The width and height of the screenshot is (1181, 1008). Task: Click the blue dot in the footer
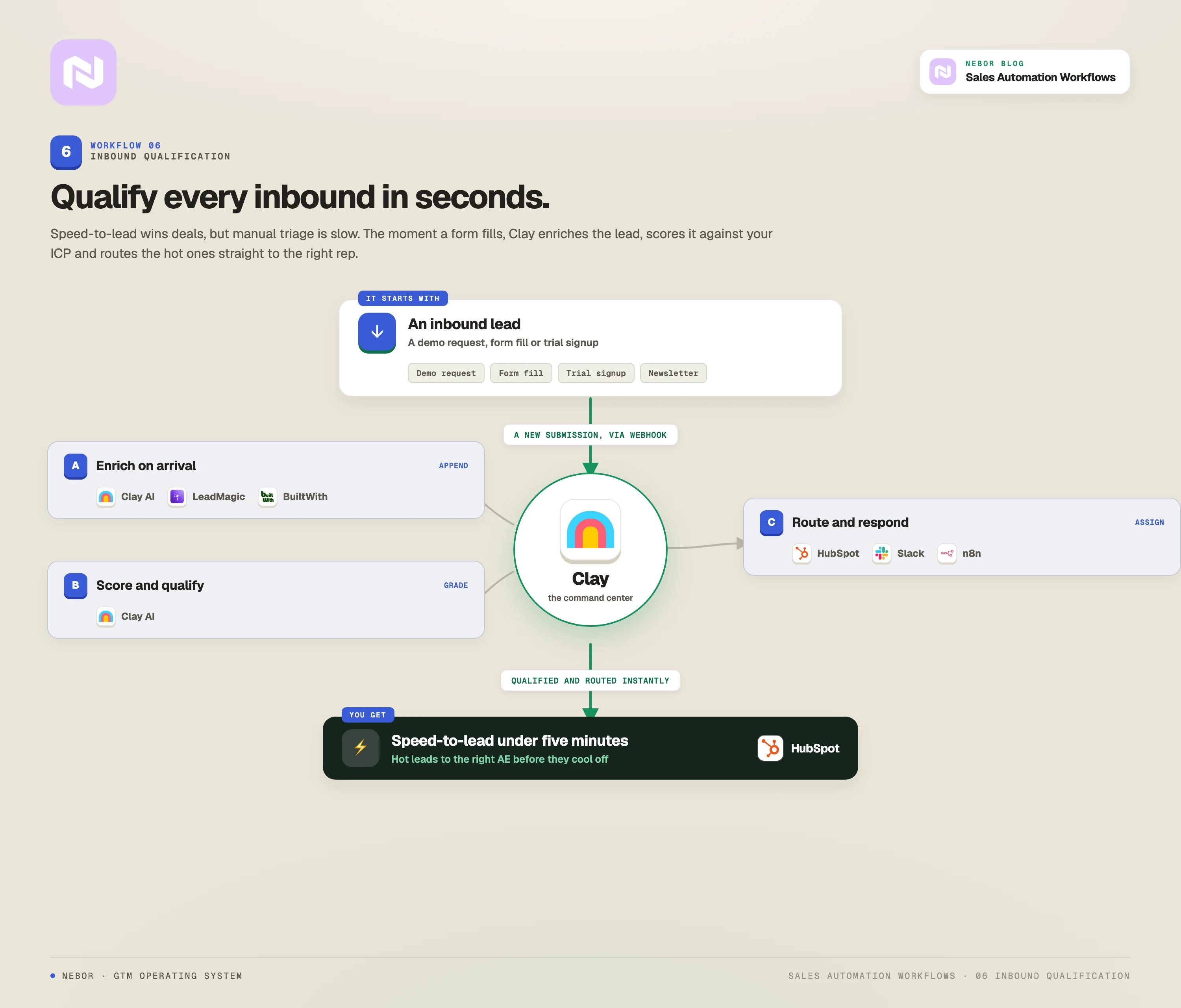(53, 976)
